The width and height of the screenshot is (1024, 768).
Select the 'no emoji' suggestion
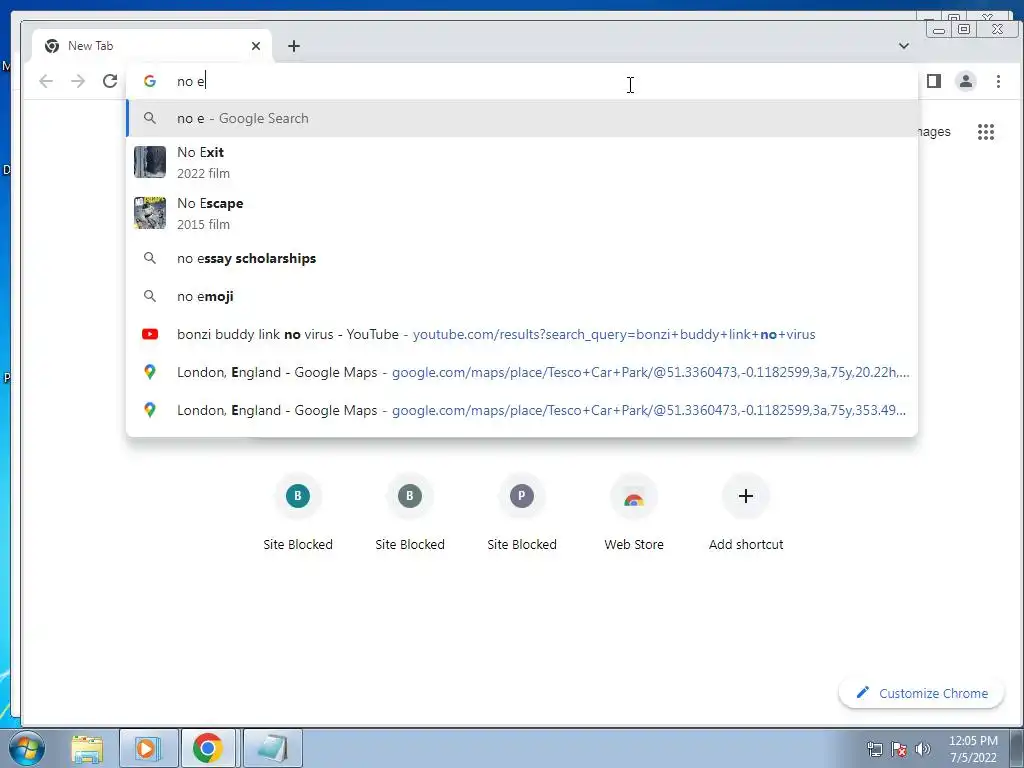coord(522,296)
